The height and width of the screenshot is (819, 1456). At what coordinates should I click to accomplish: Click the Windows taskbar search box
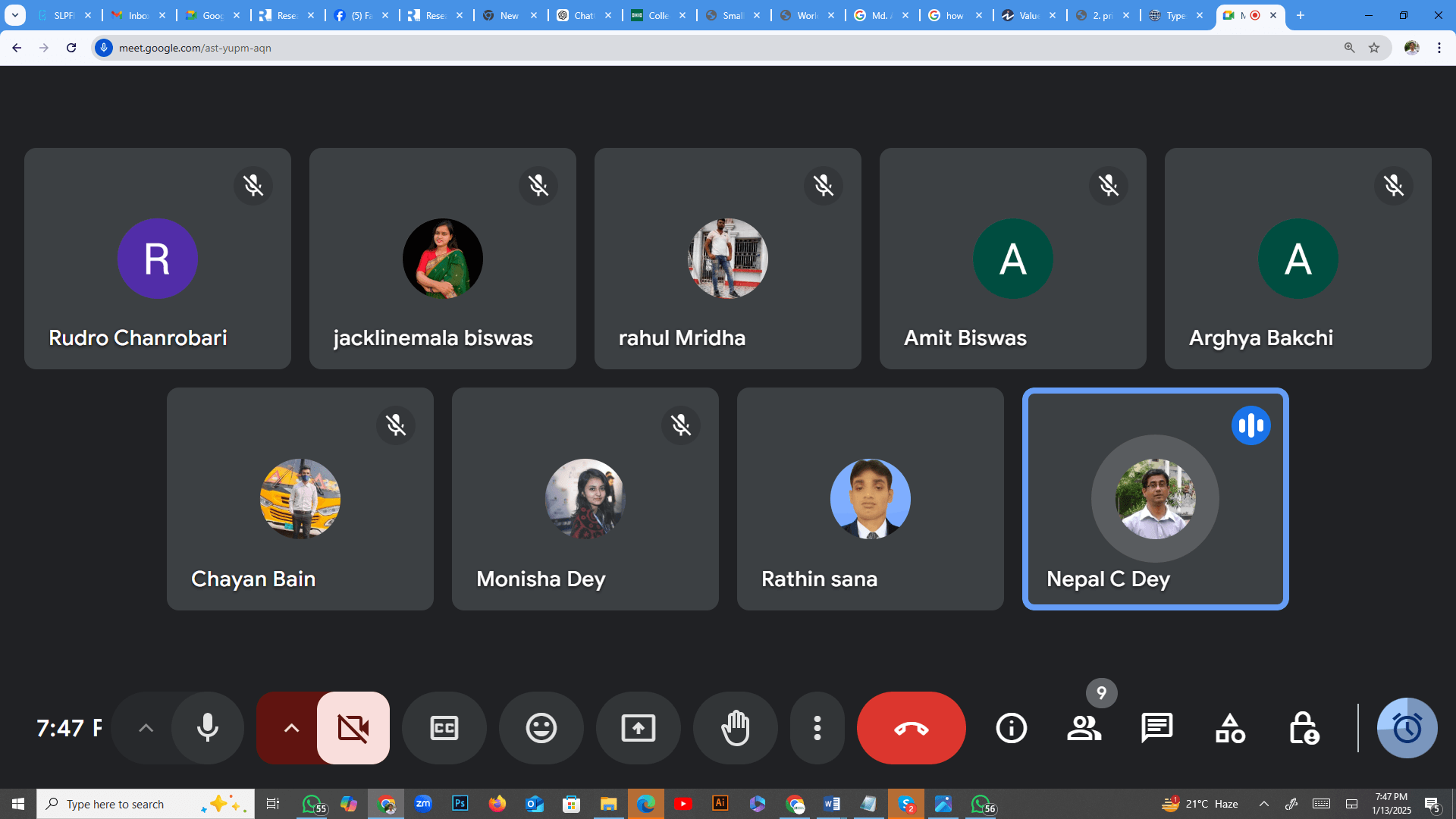(129, 804)
